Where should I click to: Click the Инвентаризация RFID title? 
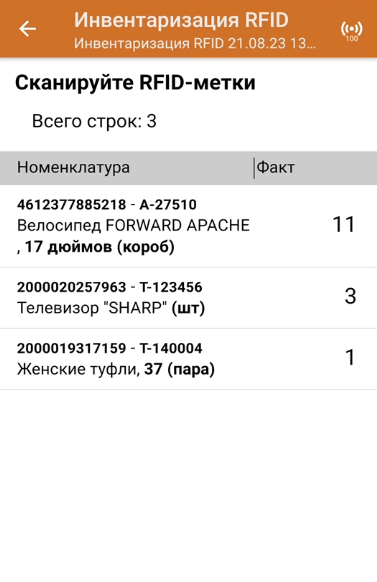(181, 20)
